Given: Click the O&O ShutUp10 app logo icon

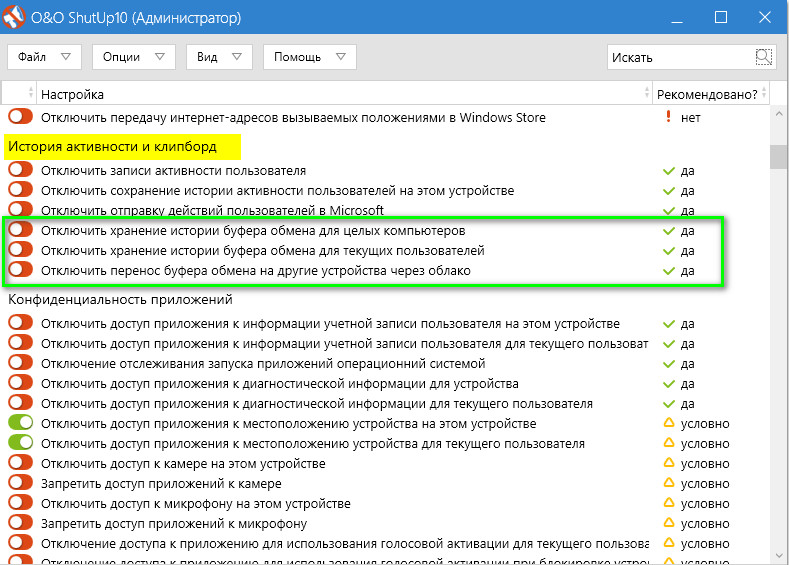Looking at the screenshot, I should tap(14, 17).
